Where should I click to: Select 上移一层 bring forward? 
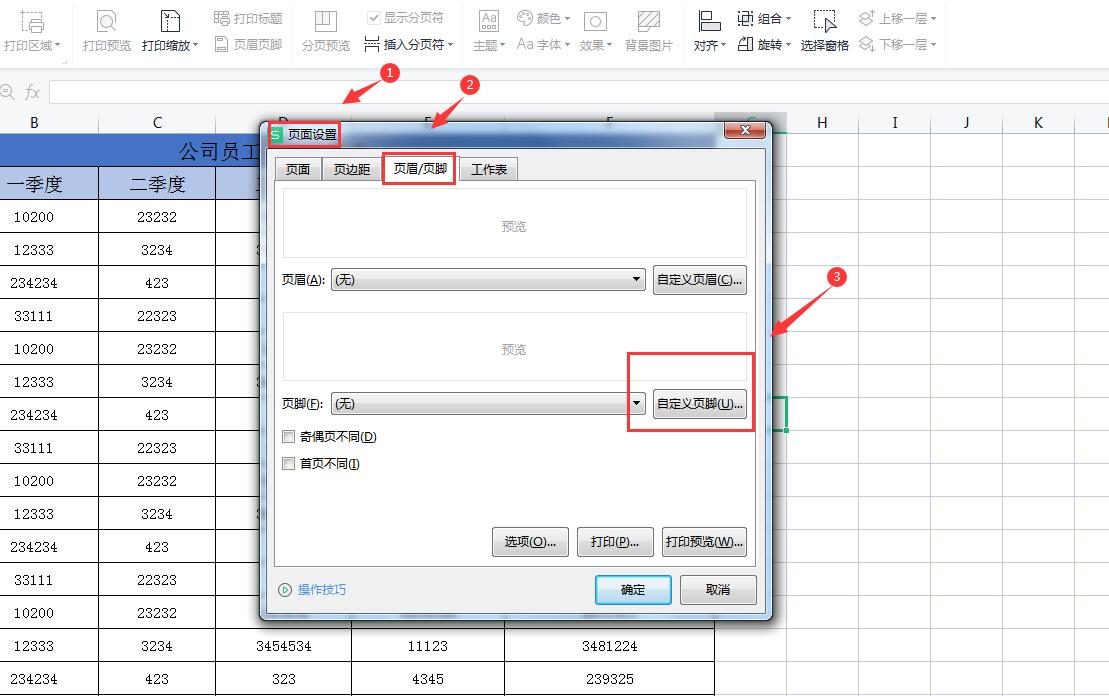coord(898,18)
